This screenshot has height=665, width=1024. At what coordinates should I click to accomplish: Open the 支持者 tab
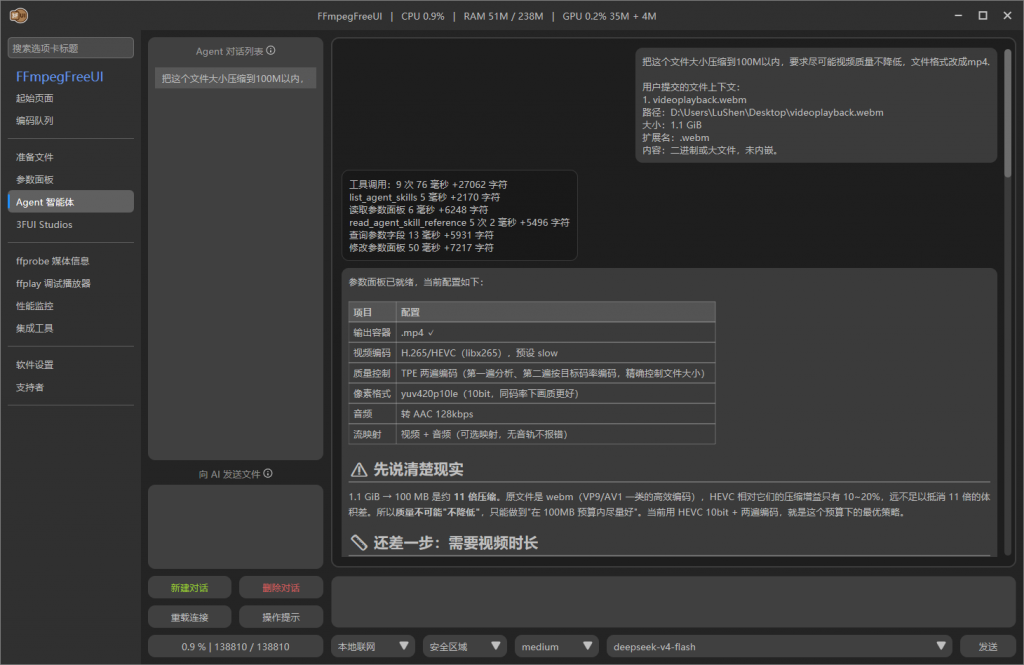(x=30, y=387)
